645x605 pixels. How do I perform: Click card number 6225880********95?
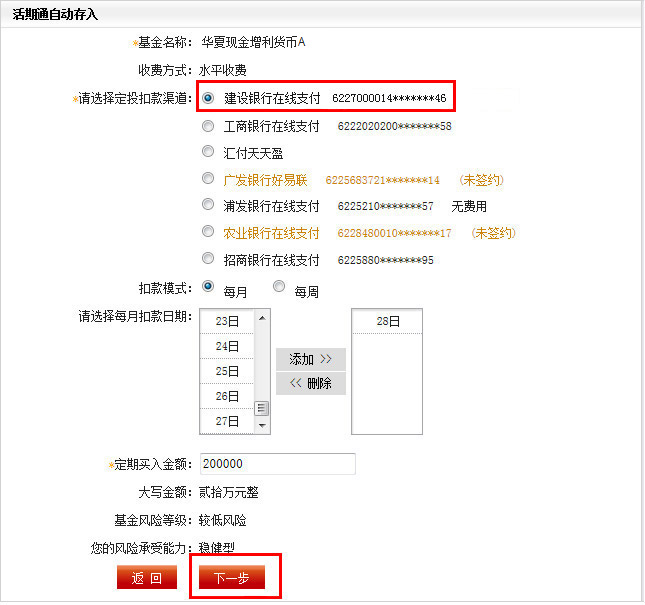coord(385,260)
